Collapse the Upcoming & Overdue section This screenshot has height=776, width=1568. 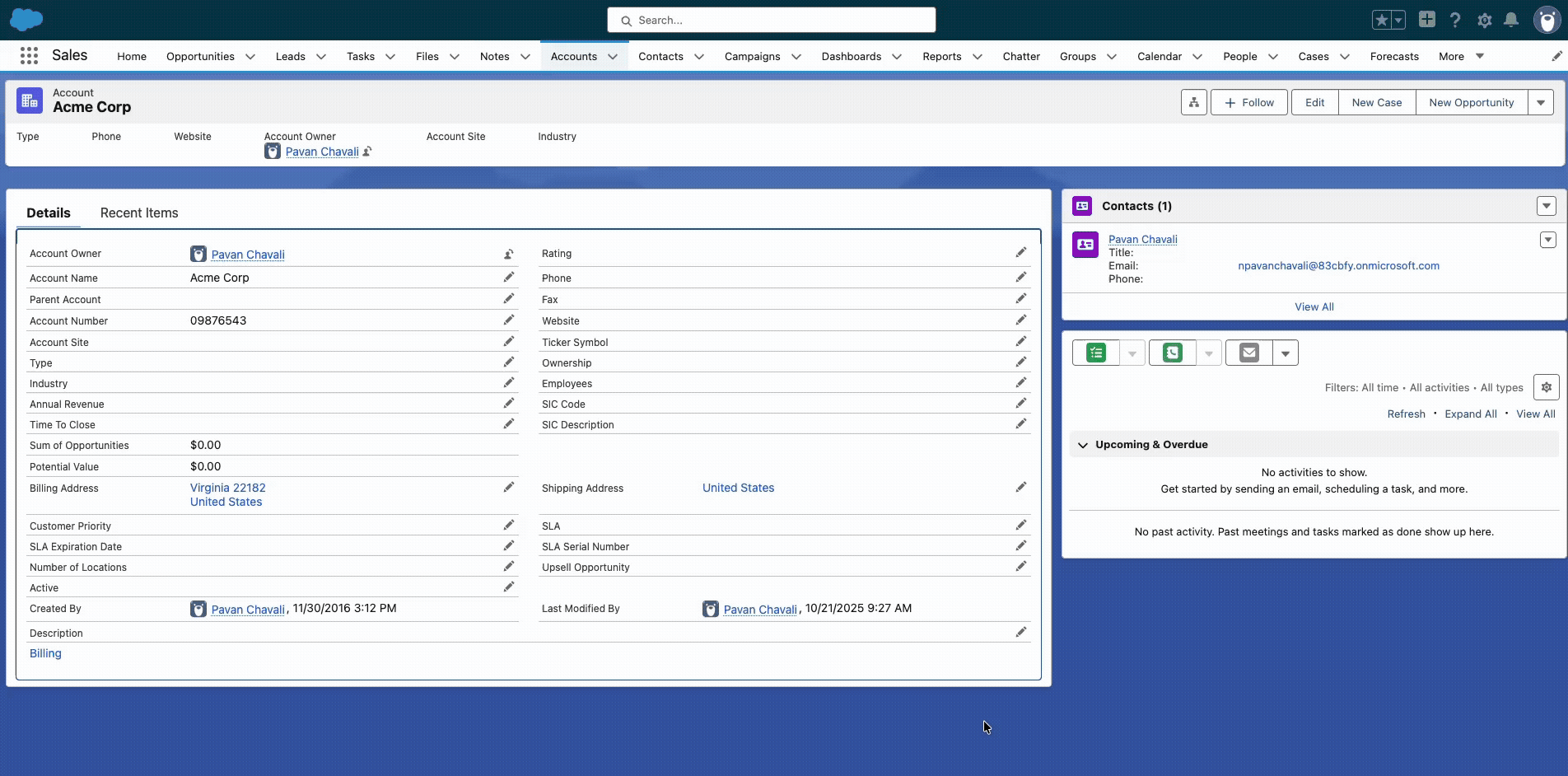(1083, 445)
